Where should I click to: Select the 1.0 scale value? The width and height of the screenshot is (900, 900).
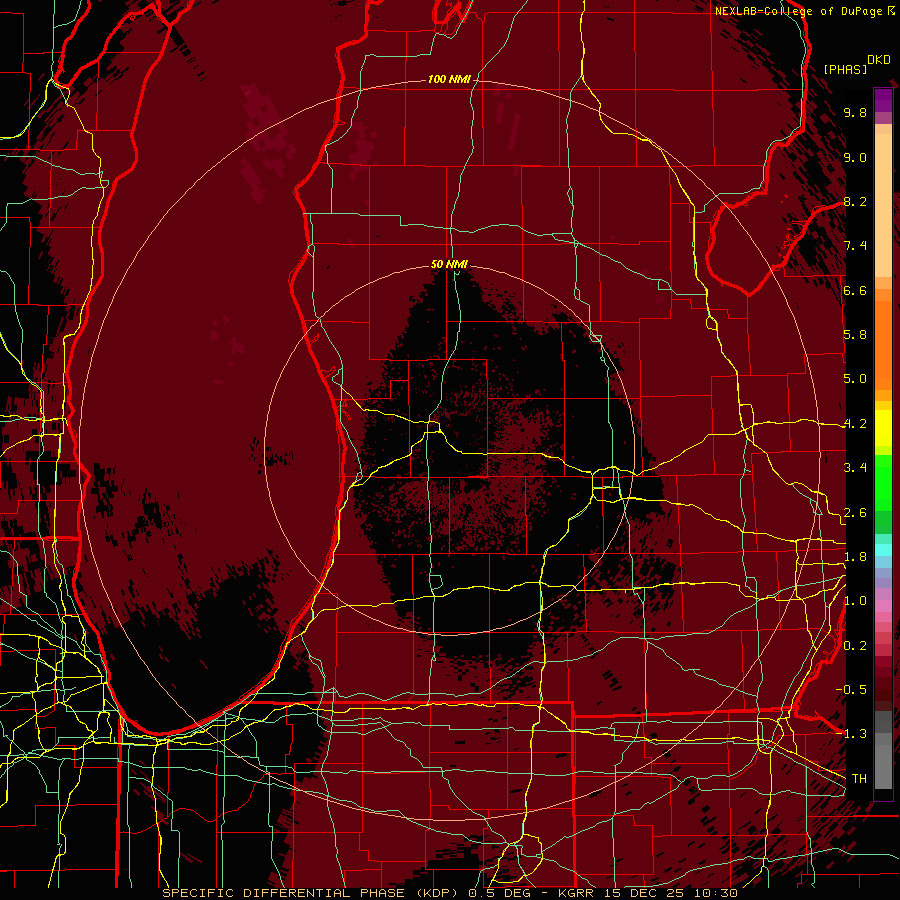[x=855, y=601]
